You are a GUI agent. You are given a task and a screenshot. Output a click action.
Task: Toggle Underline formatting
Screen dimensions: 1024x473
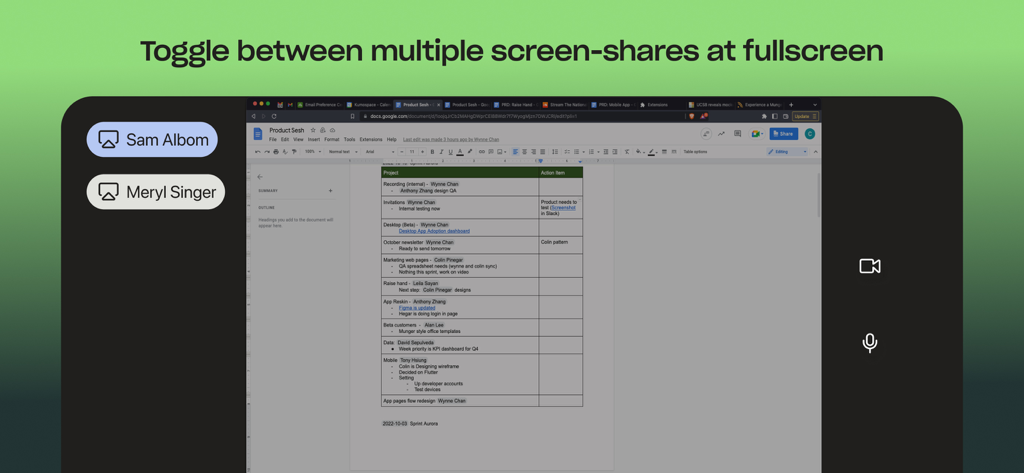[x=451, y=152]
